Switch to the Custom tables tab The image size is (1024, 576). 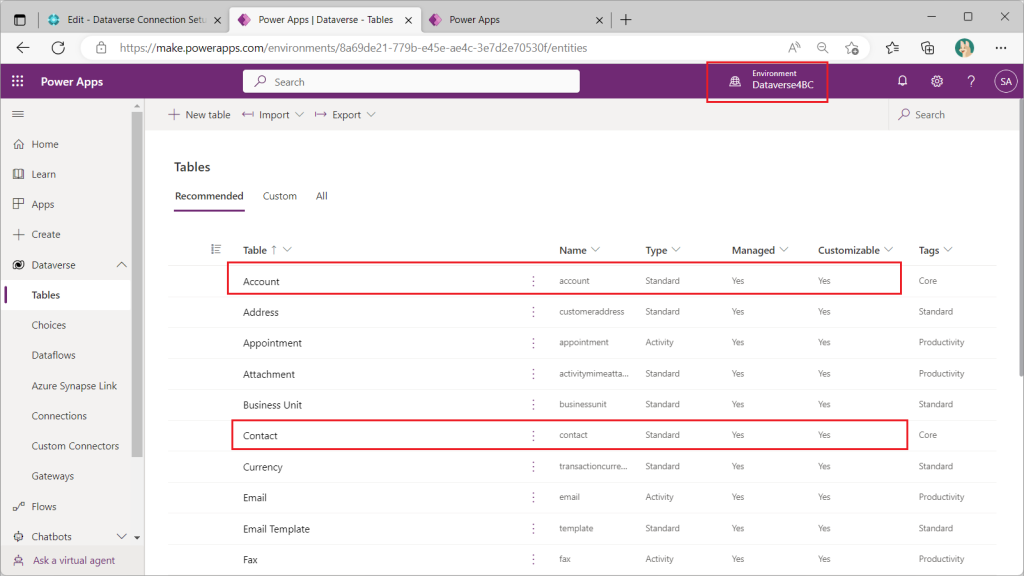click(x=280, y=196)
